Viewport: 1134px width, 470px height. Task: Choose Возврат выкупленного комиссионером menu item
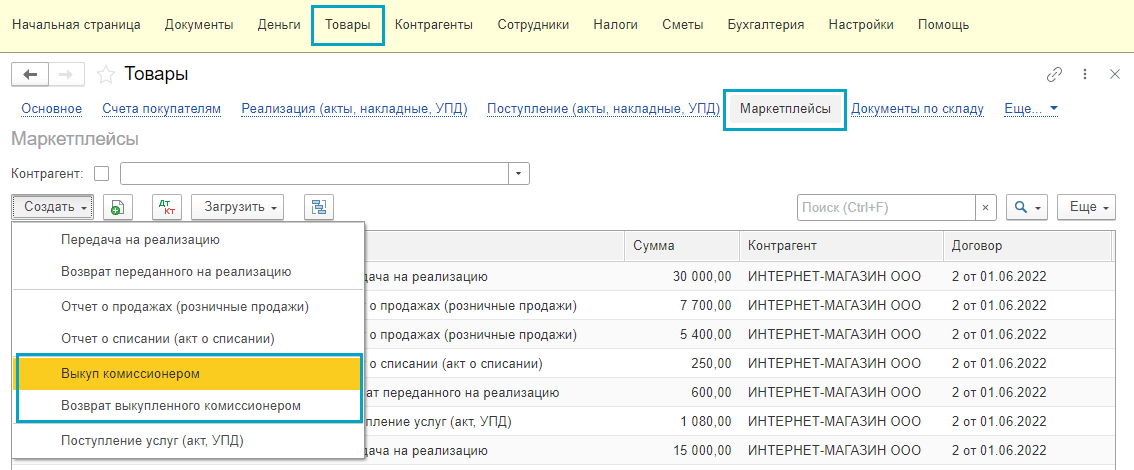pyautogui.click(x=180, y=406)
